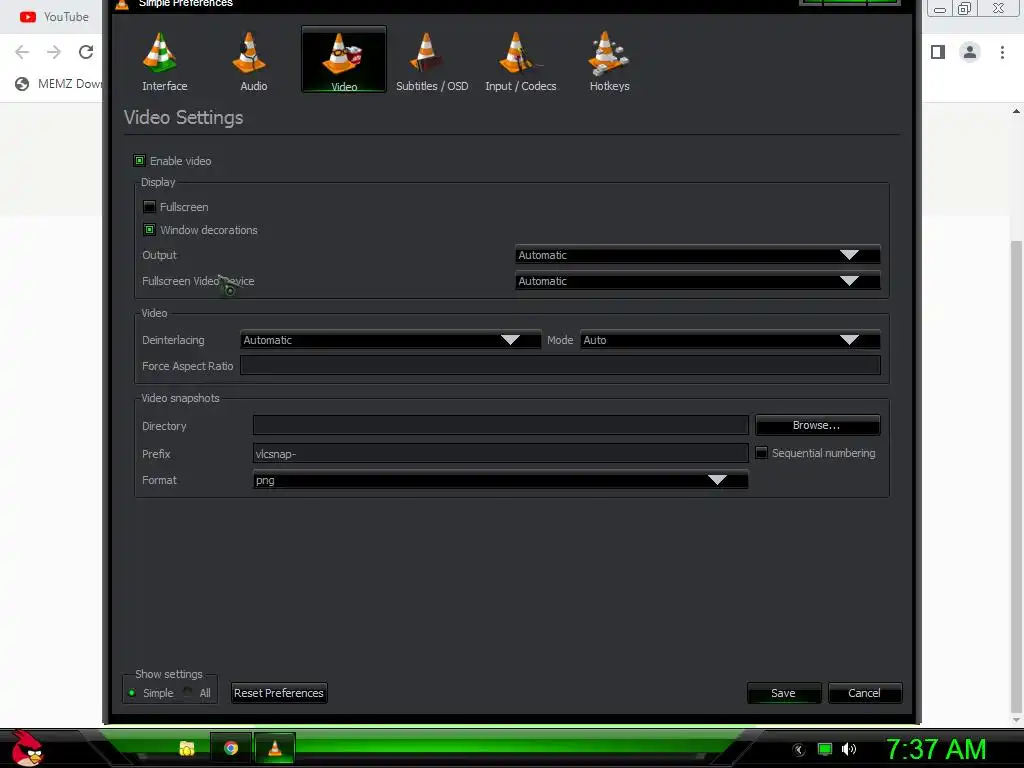The image size is (1024, 768).
Task: Open the deinterlacing Mode dropdown
Action: pos(730,340)
